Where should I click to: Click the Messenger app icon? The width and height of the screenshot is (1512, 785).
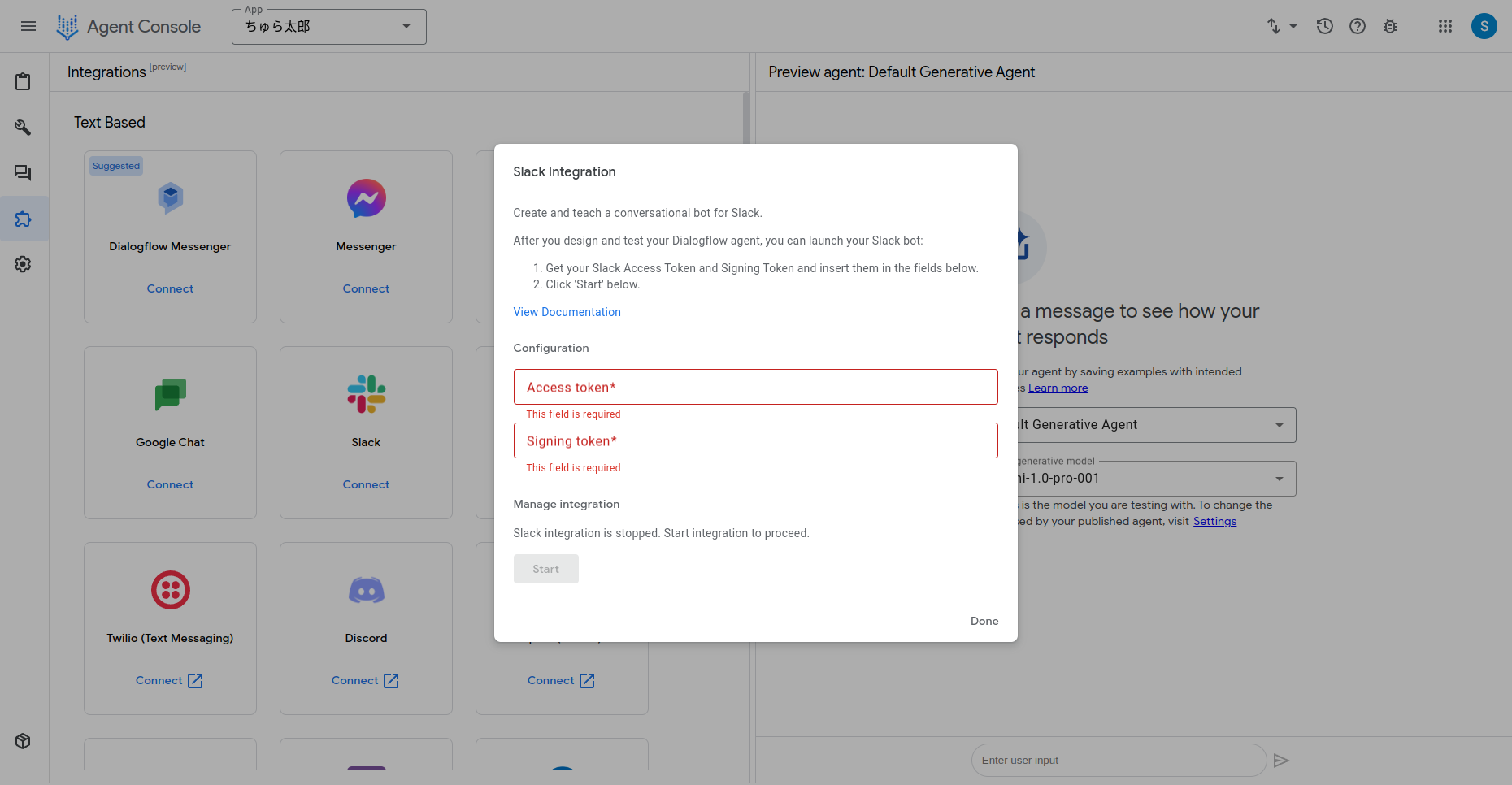click(x=366, y=198)
